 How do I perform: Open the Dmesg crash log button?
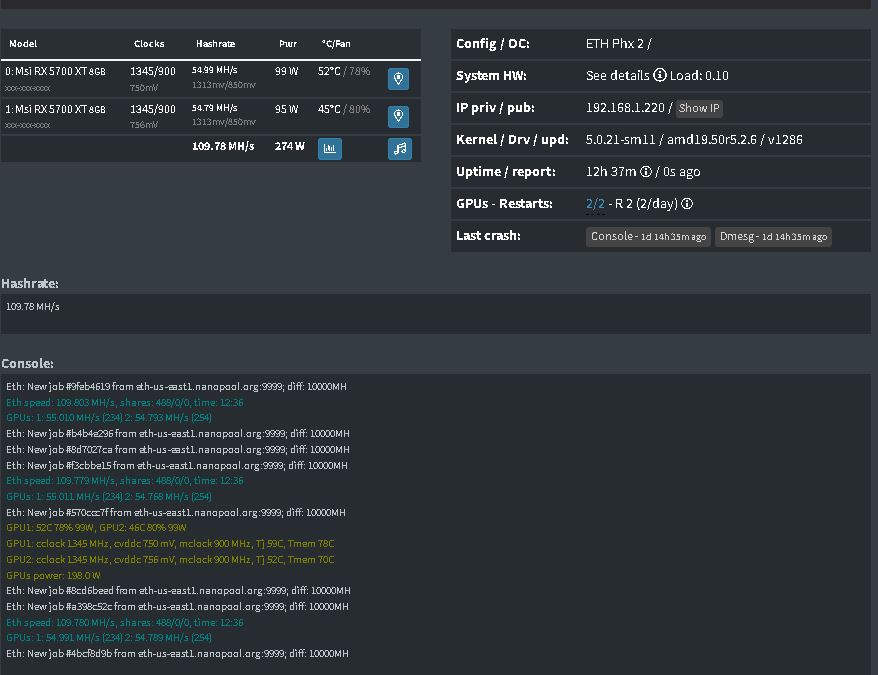click(x=773, y=236)
